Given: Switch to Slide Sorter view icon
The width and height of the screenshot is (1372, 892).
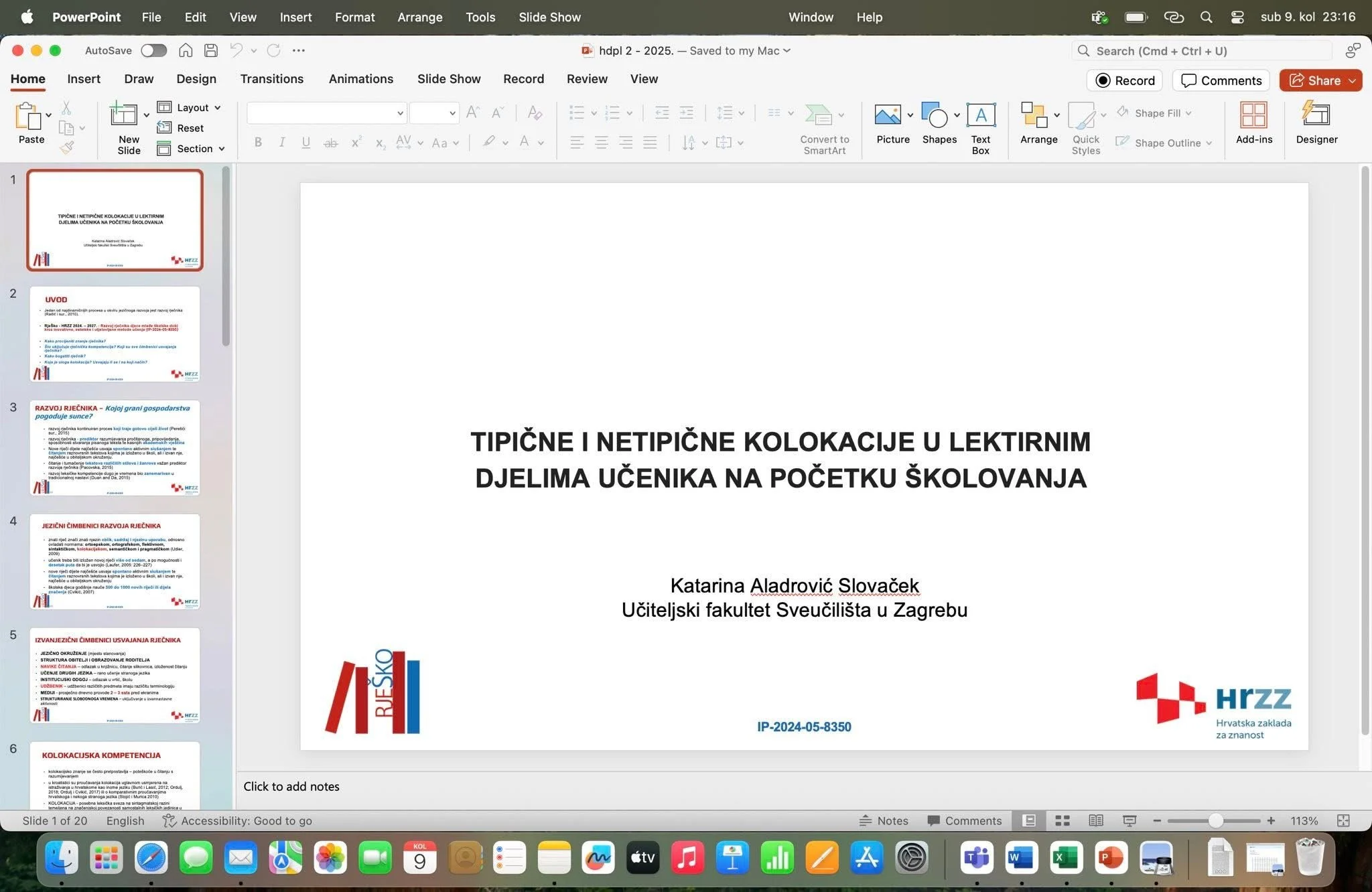Looking at the screenshot, I should click(x=1062, y=820).
